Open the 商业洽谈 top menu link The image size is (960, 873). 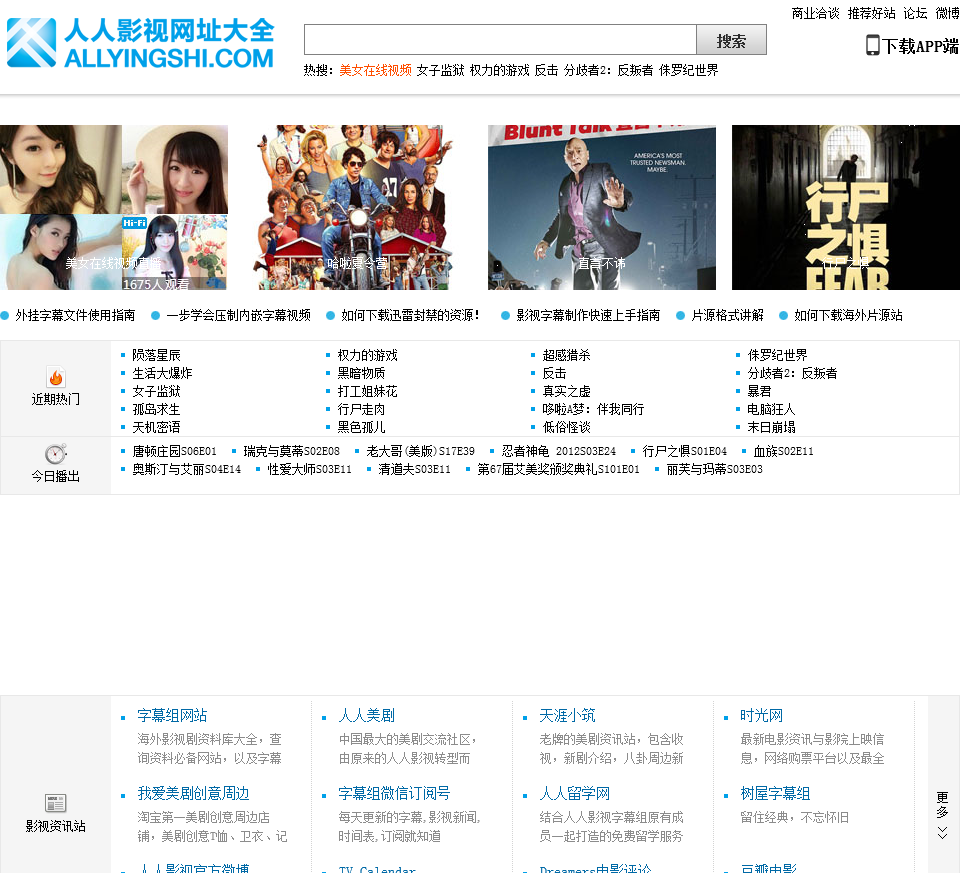point(815,13)
